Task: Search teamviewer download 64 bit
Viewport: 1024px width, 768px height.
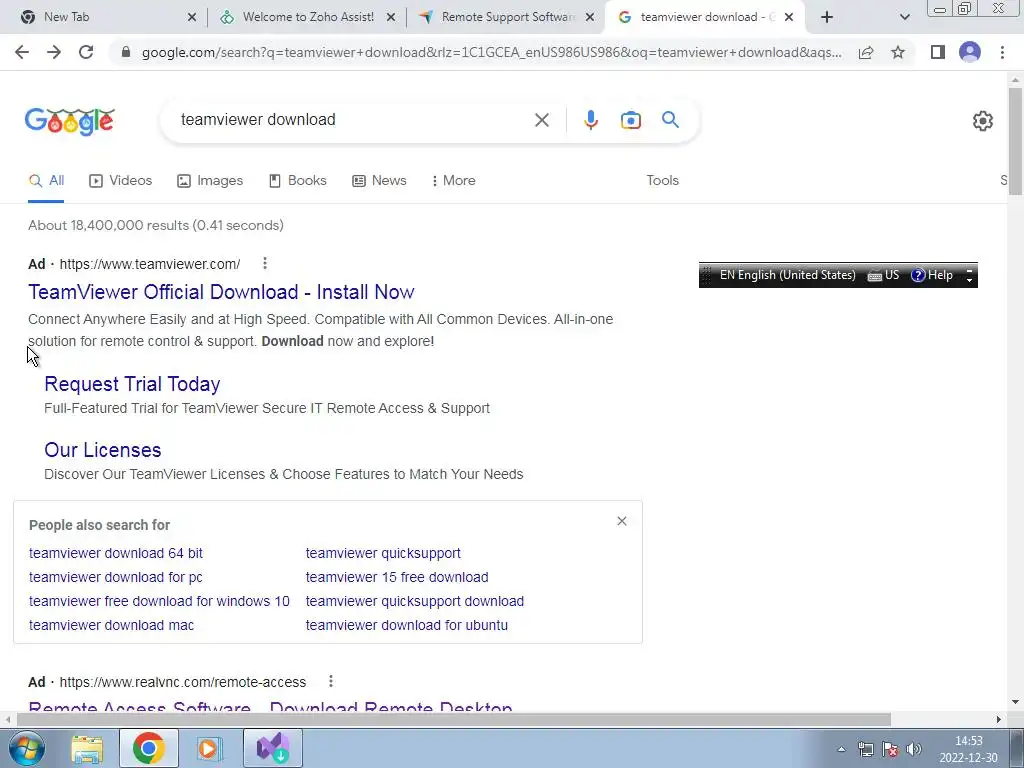Action: pyautogui.click(x=116, y=553)
